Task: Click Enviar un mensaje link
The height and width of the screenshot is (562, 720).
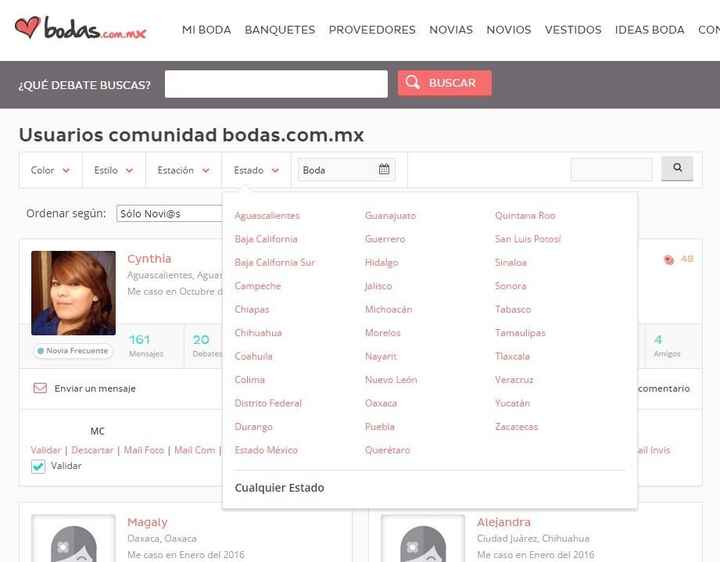Action: tap(95, 388)
